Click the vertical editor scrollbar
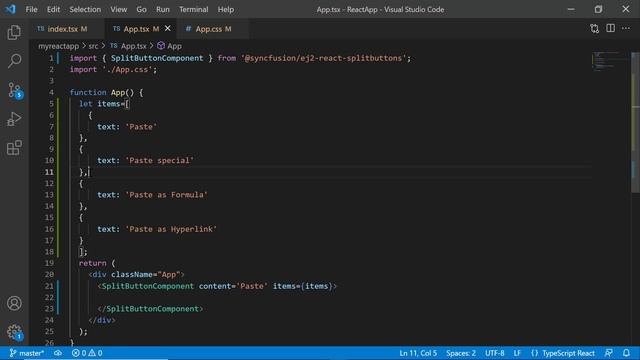Screen dimensions: 640x360 pyautogui.click(x=635, y=122)
